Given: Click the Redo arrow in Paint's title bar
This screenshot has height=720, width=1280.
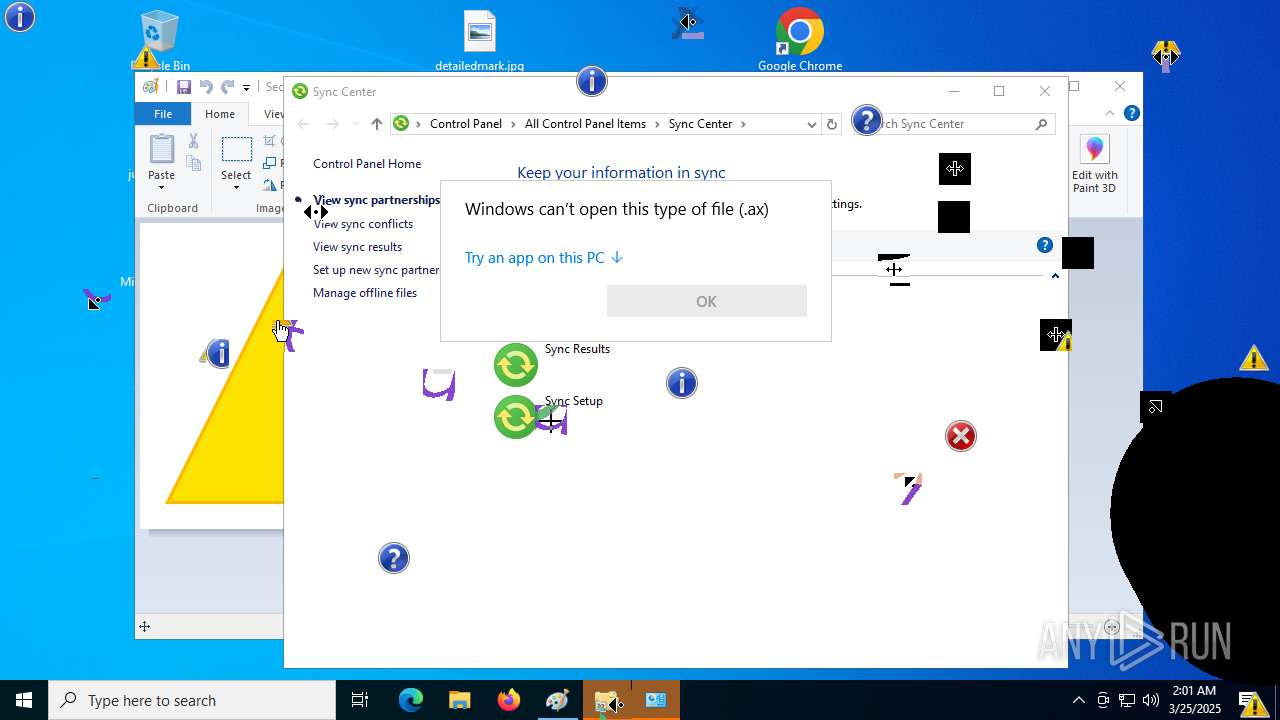Looking at the screenshot, I should pos(228,87).
